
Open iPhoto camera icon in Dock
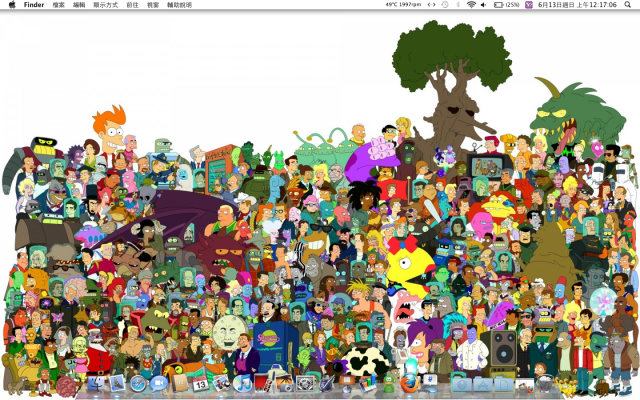[284, 383]
